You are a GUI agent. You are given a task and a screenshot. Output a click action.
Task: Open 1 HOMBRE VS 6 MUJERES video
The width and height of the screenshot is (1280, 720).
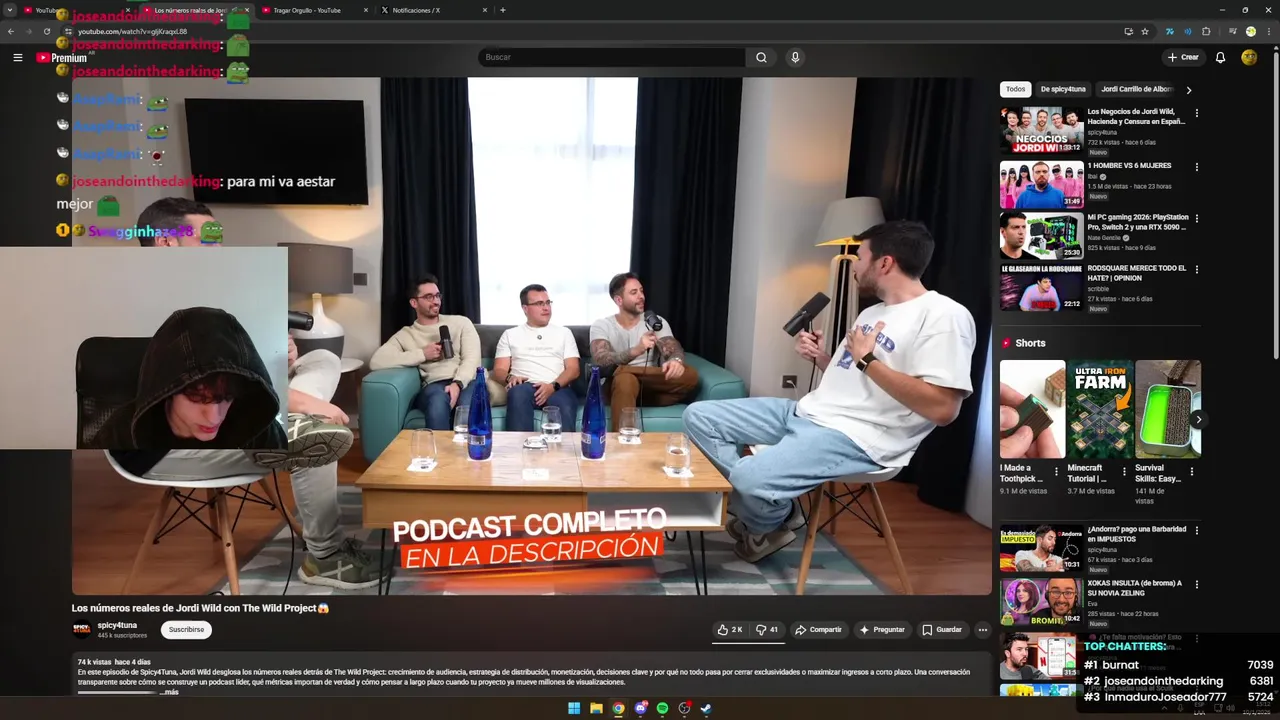[x=1041, y=184]
